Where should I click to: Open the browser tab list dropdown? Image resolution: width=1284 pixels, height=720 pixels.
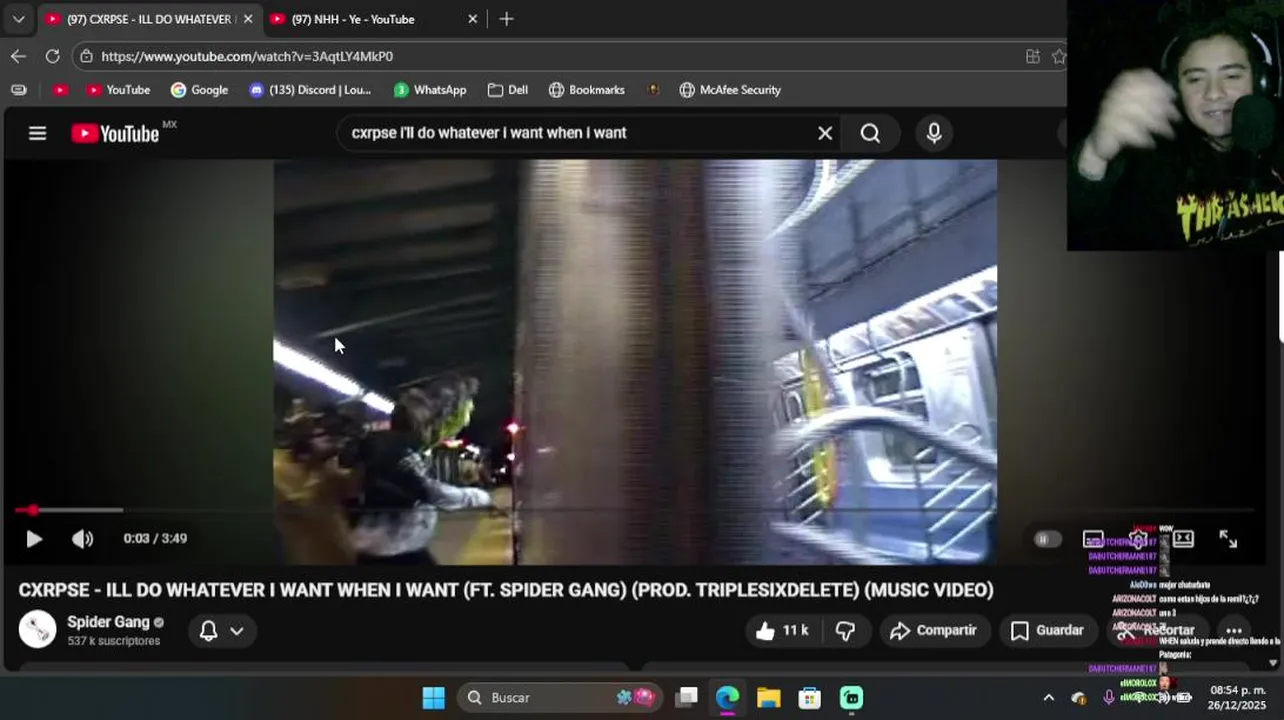tap(18, 19)
